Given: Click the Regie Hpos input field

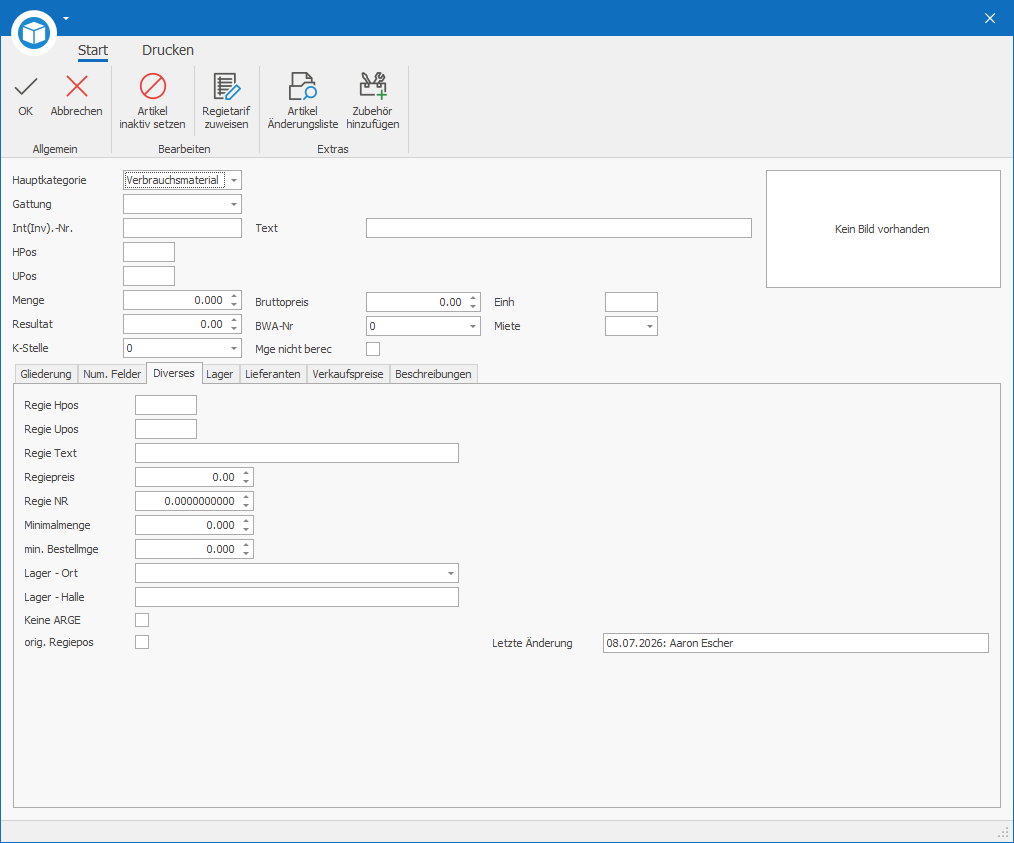Looking at the screenshot, I should pos(166,405).
